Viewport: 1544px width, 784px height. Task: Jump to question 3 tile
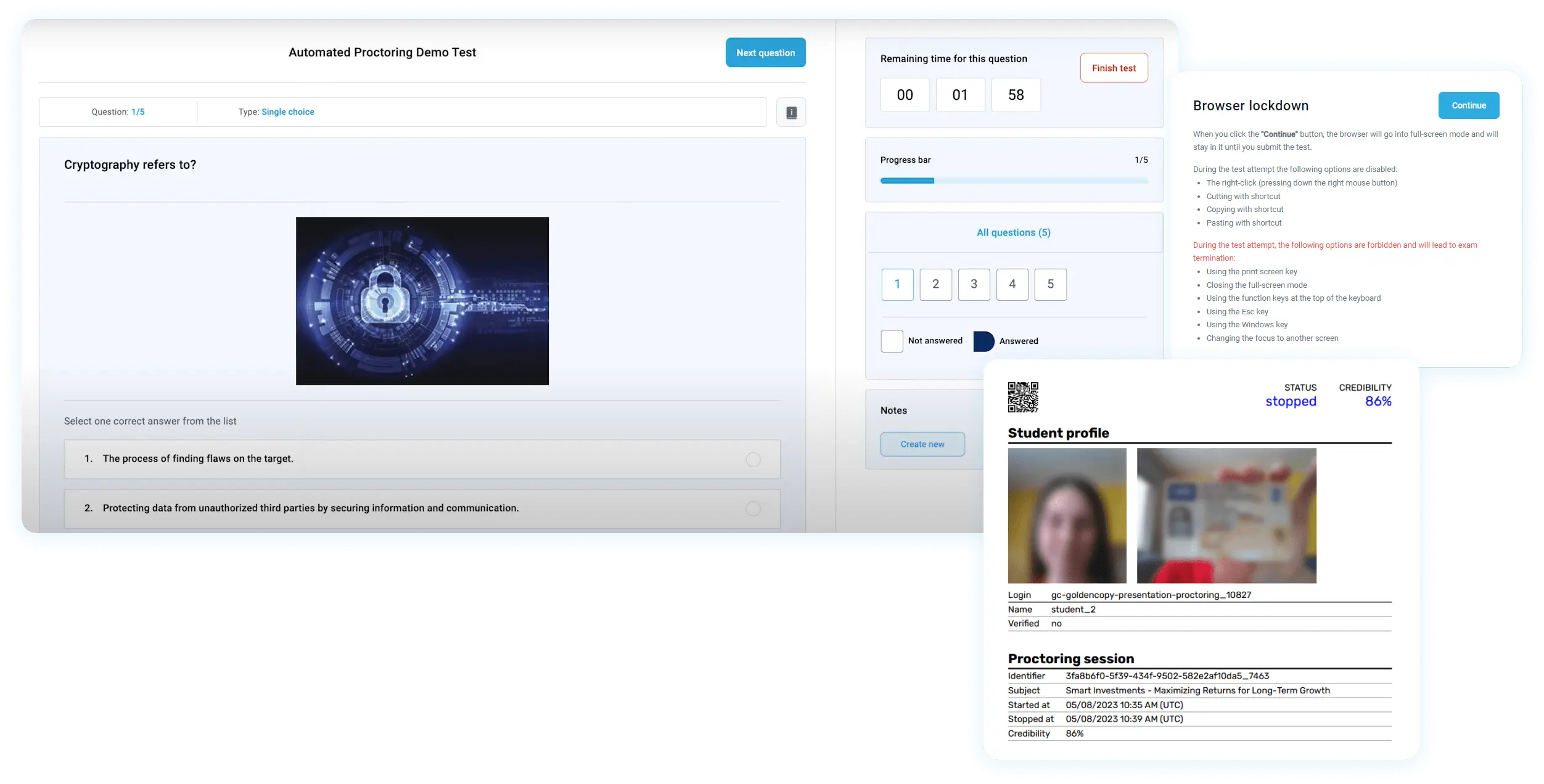click(x=974, y=284)
